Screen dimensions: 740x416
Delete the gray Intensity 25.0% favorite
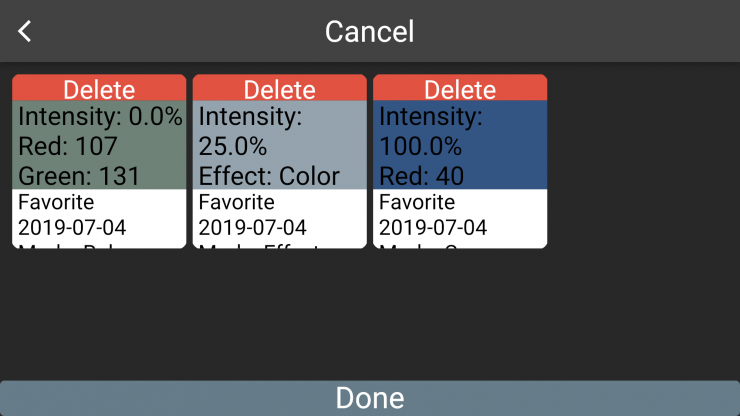click(280, 88)
